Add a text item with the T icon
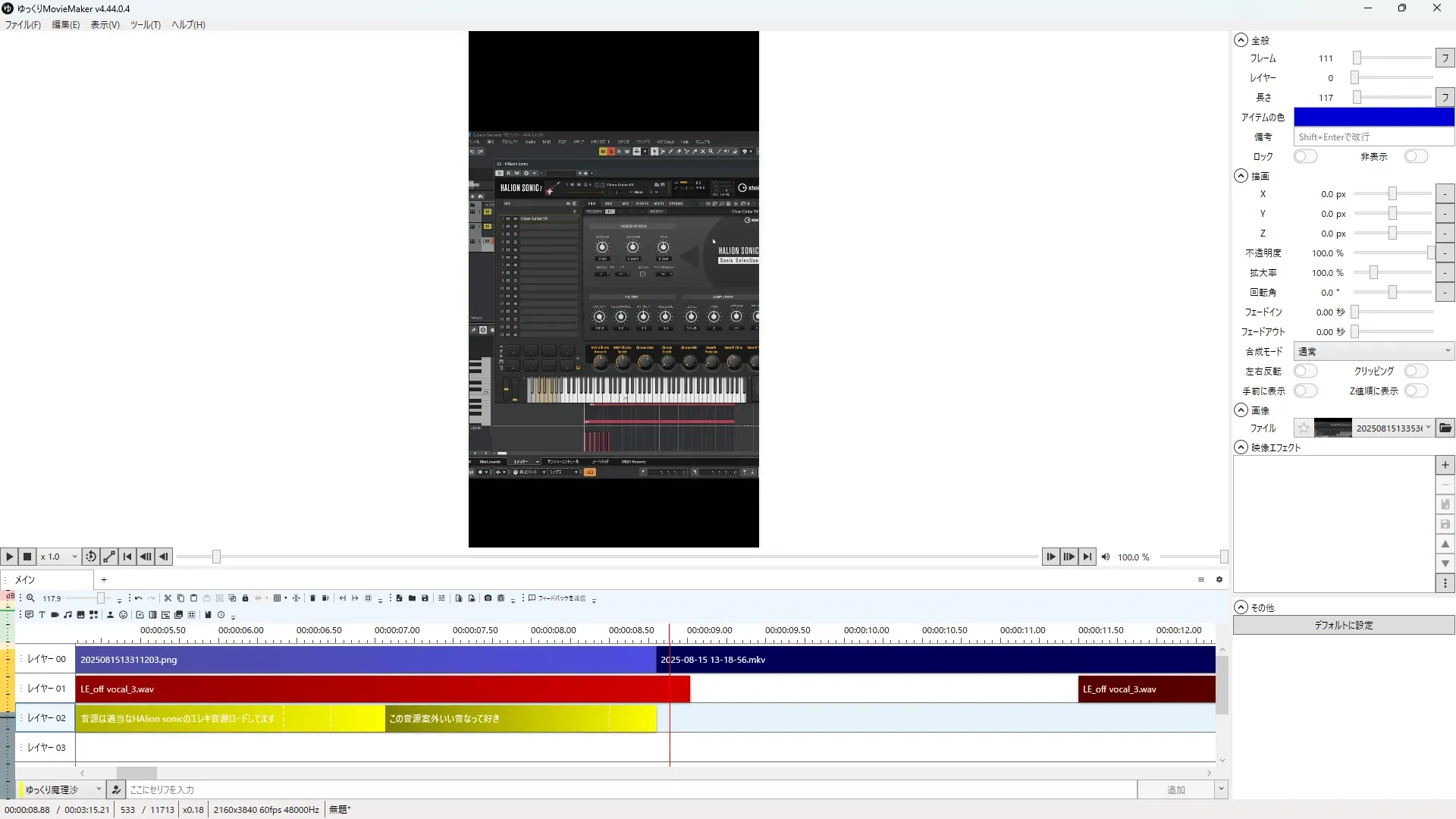The width and height of the screenshot is (1456, 819). pos(42,615)
